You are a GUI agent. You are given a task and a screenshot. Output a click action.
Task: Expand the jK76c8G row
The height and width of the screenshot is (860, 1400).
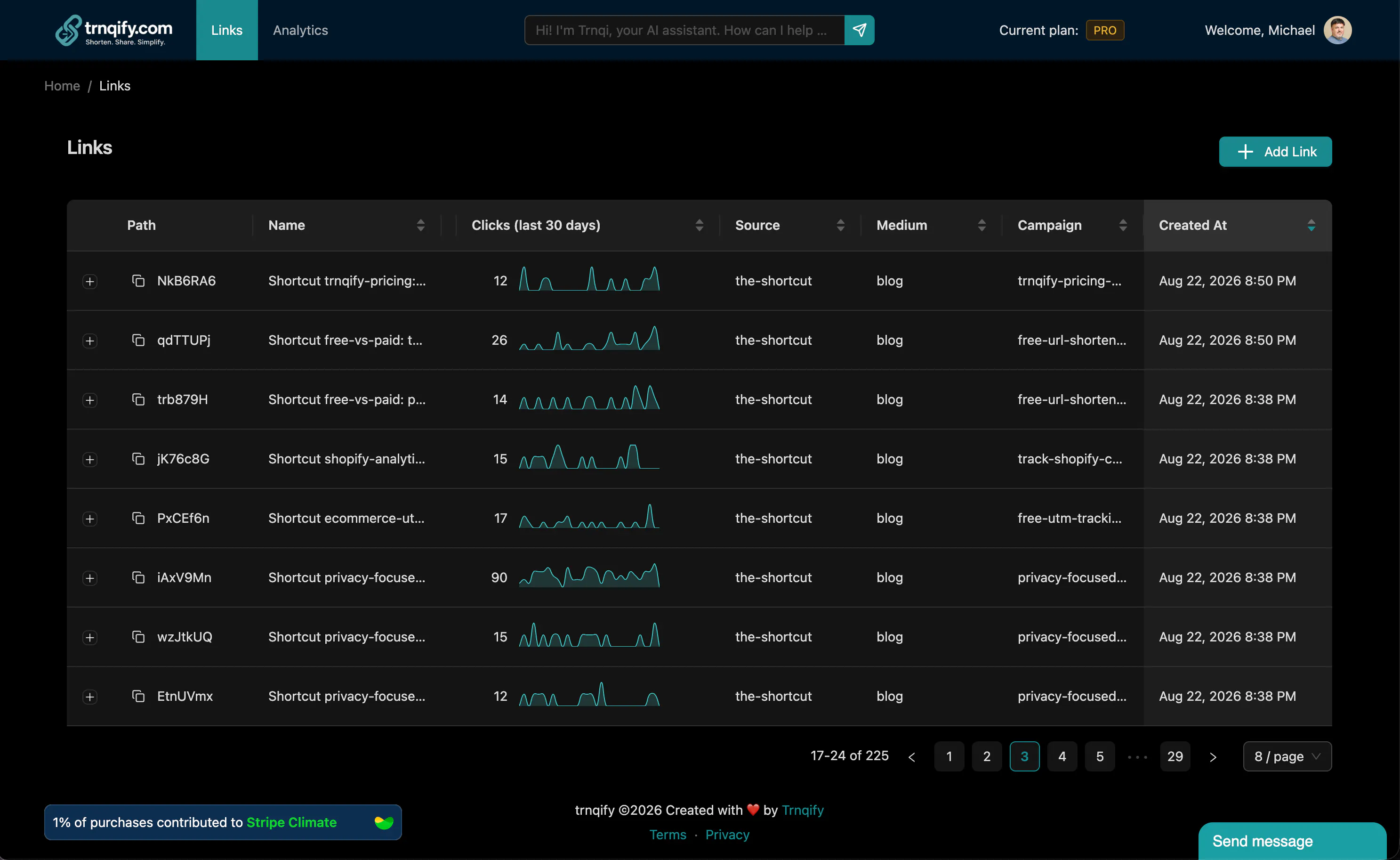click(90, 460)
